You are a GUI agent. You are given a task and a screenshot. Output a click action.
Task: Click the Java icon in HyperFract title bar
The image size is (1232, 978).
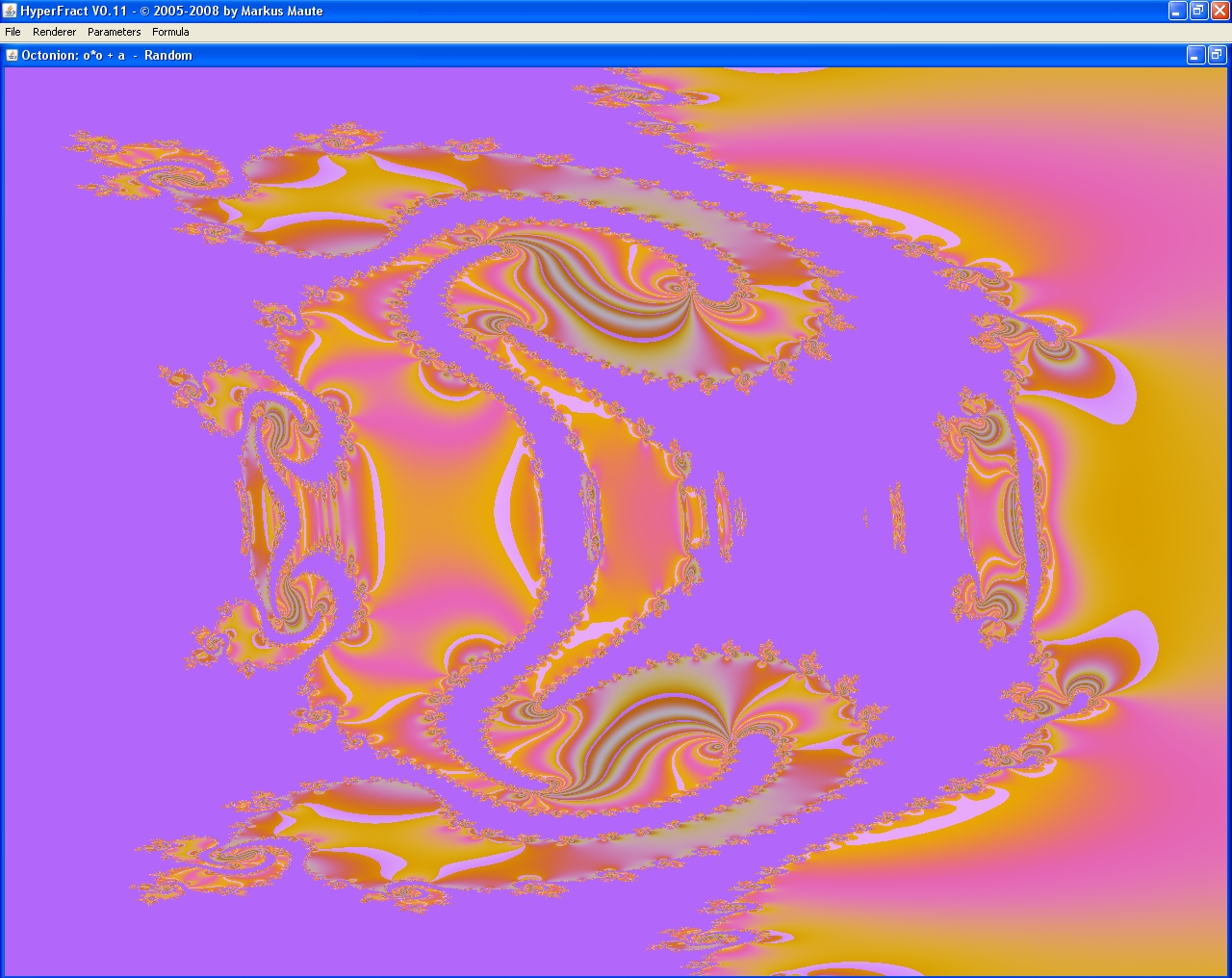pos(10,11)
